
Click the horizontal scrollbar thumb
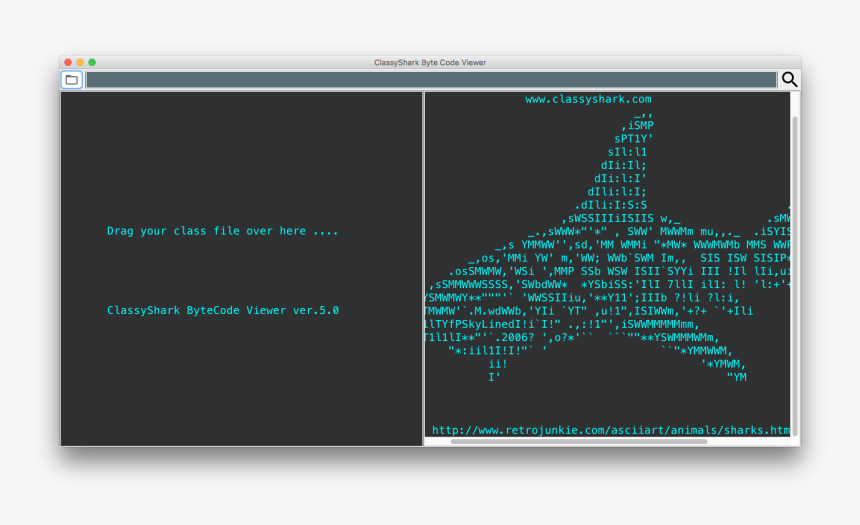click(x=578, y=441)
